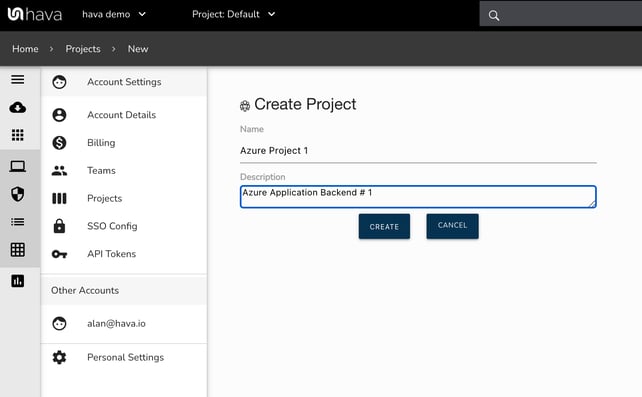The height and width of the screenshot is (397, 642).
Task: Click the table grid icon in sidebar
Action: [18, 250]
